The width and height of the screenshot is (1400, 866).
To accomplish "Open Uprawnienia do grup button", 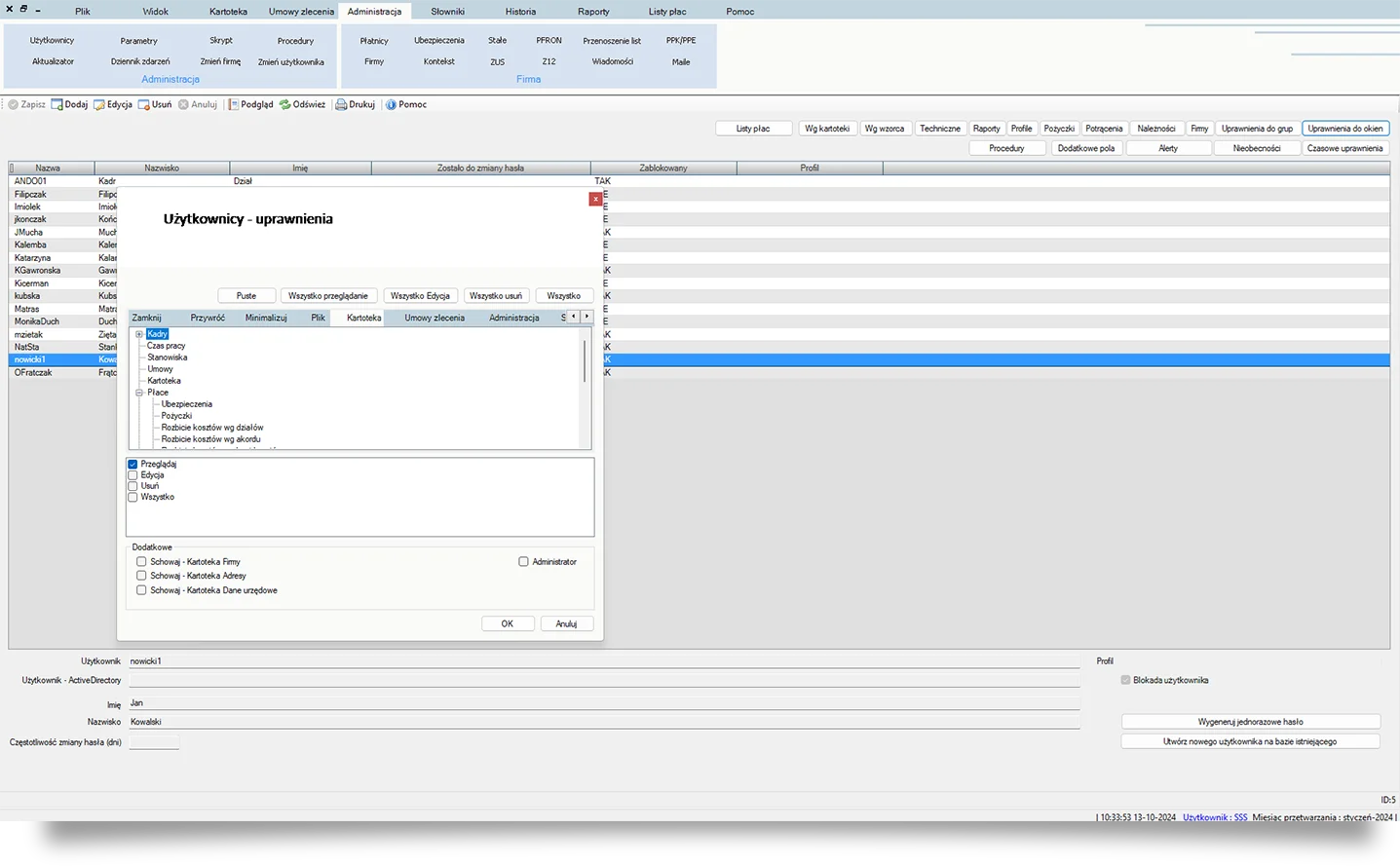I will [1257, 129].
